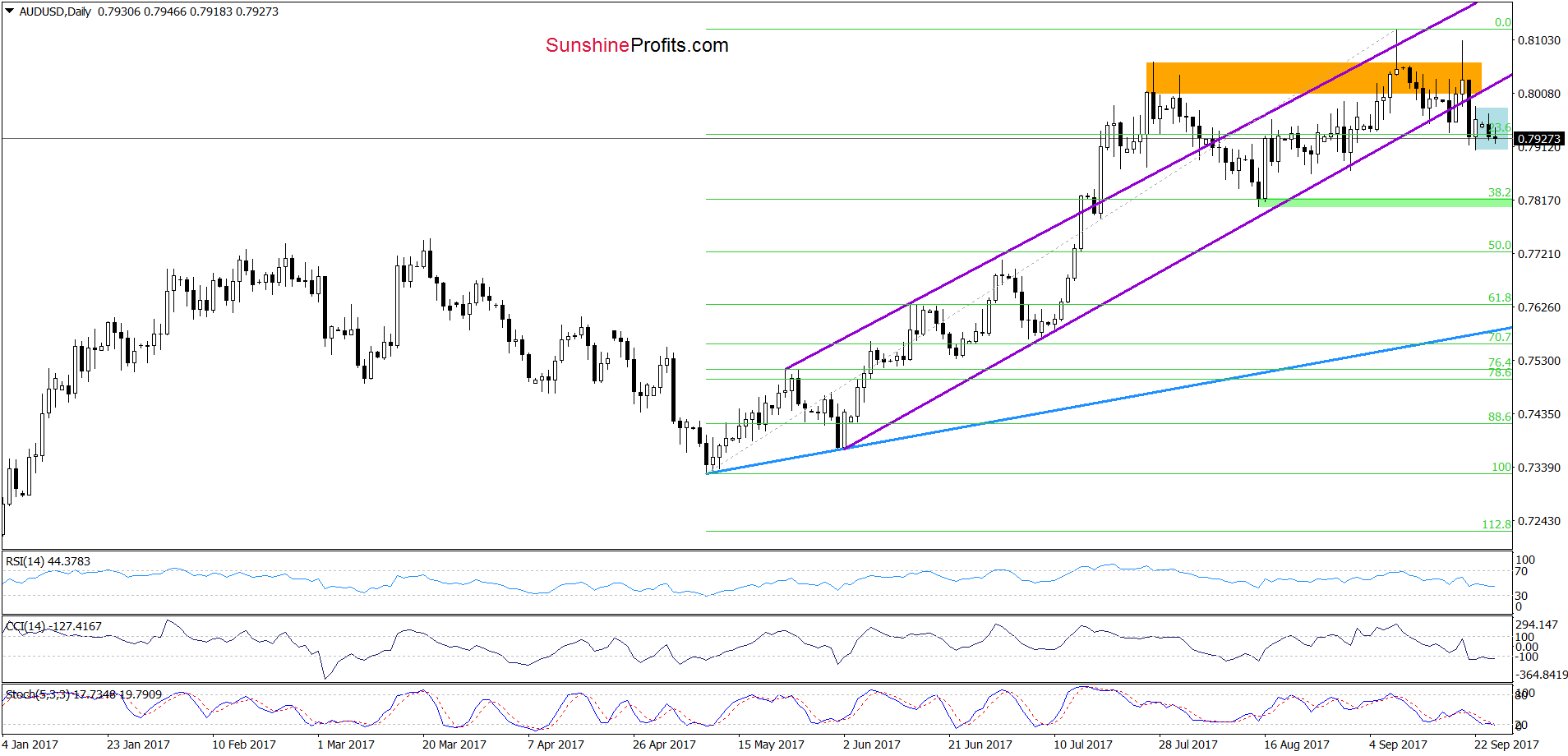Click the 10 Jul 2017 date label
1568x756 pixels.
click(1083, 744)
